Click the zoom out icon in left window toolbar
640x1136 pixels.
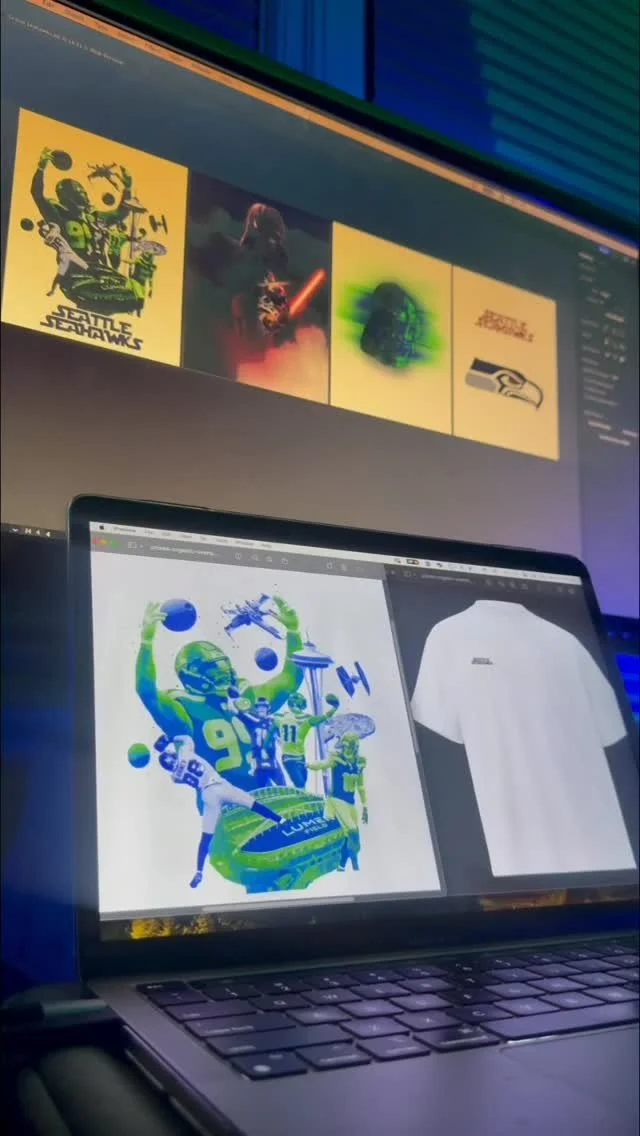[254, 558]
